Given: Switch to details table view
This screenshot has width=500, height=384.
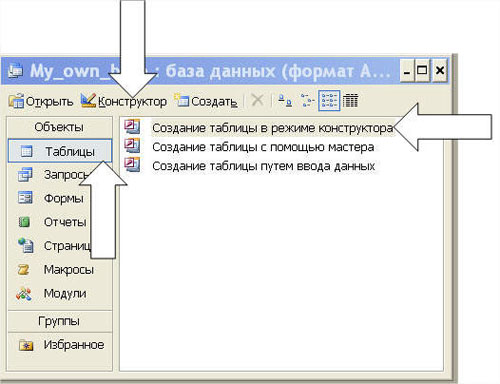Looking at the screenshot, I should (350, 100).
